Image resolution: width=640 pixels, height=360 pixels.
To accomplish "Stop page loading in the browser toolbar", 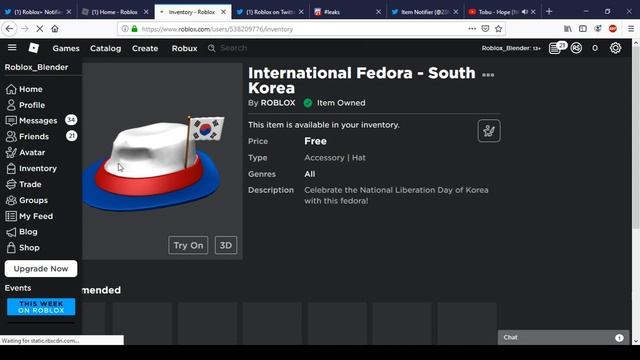I will [x=40, y=29].
